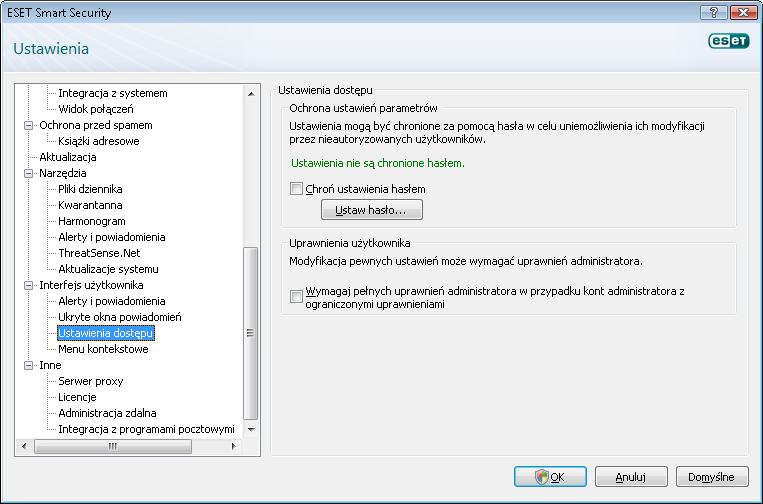Confirm with the OK button
The height and width of the screenshot is (504, 763).
coord(550,477)
